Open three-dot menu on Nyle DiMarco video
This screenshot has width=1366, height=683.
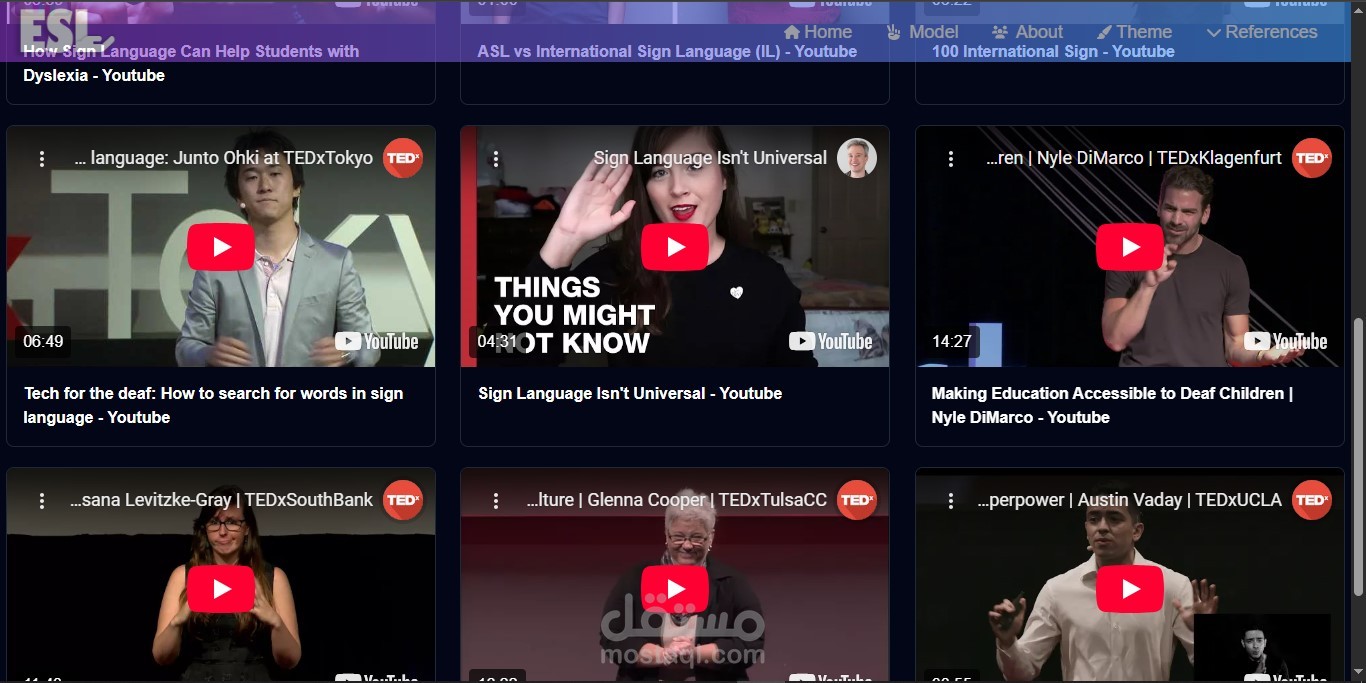(951, 158)
